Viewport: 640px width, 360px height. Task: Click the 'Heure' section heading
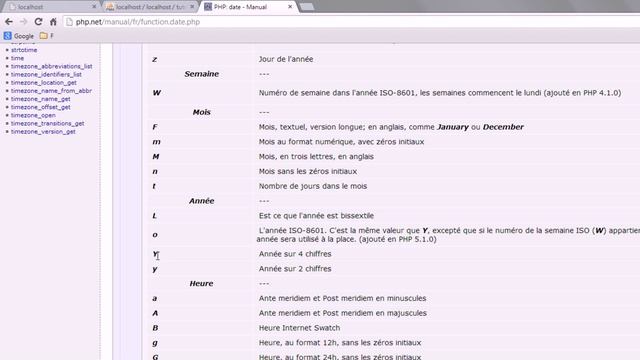pos(201,283)
